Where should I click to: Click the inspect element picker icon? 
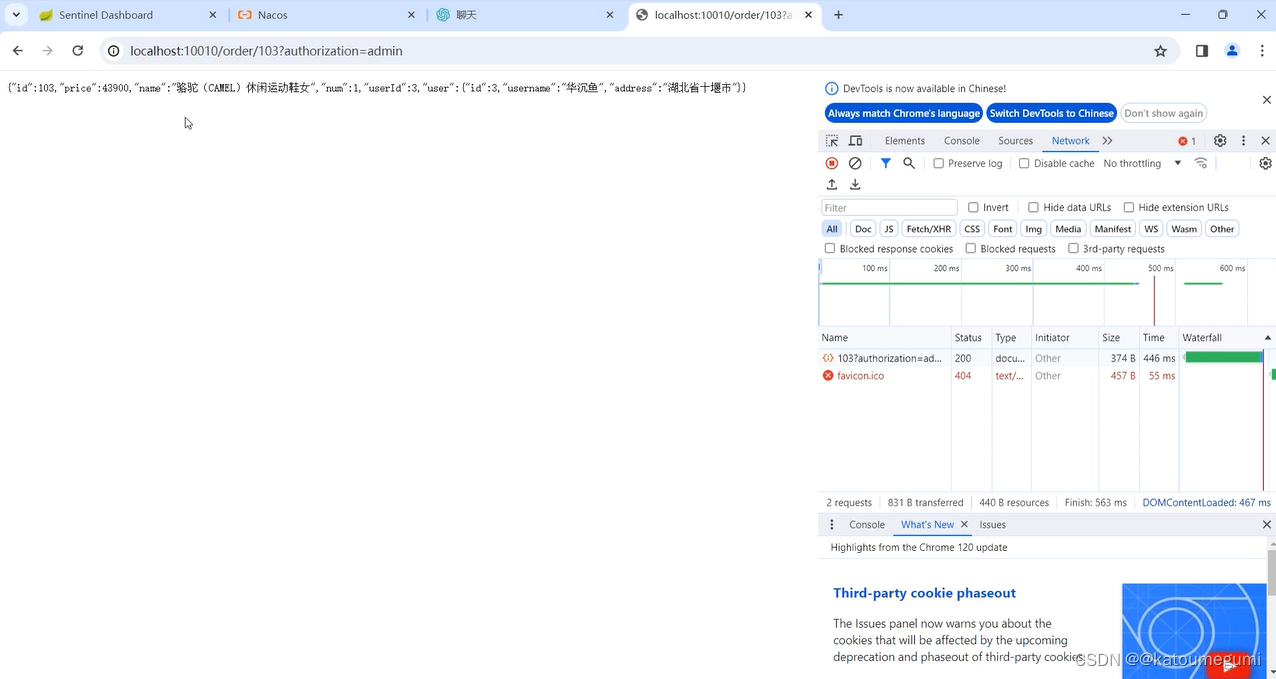832,141
